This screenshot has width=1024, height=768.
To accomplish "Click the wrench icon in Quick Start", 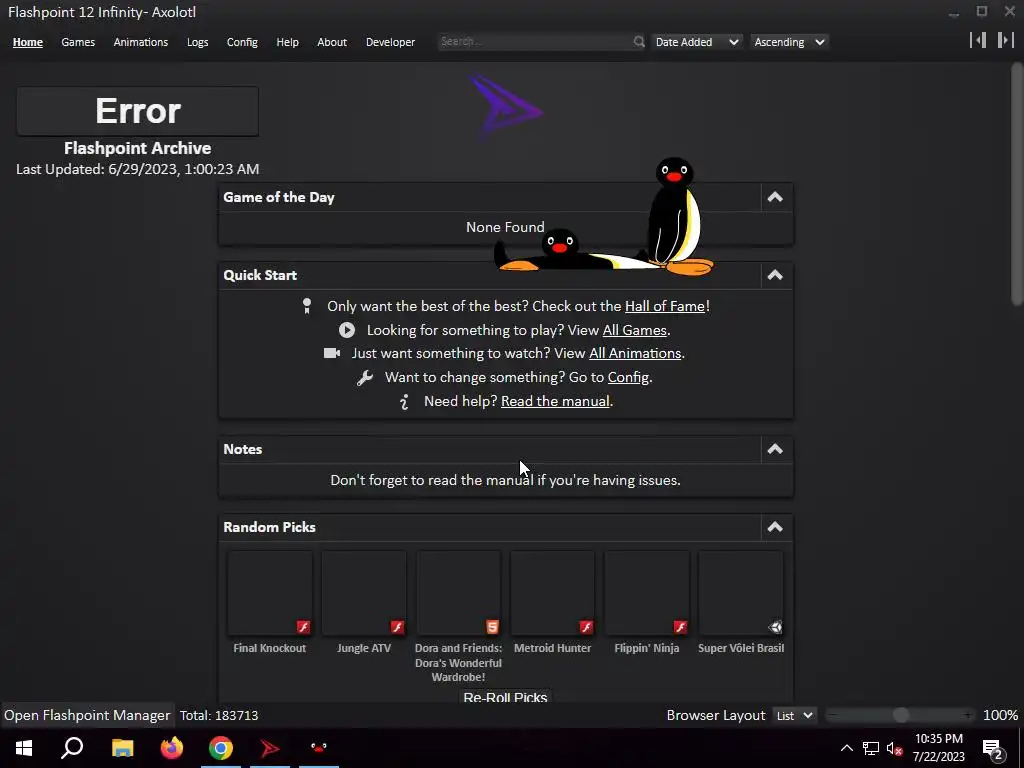I will coord(365,377).
